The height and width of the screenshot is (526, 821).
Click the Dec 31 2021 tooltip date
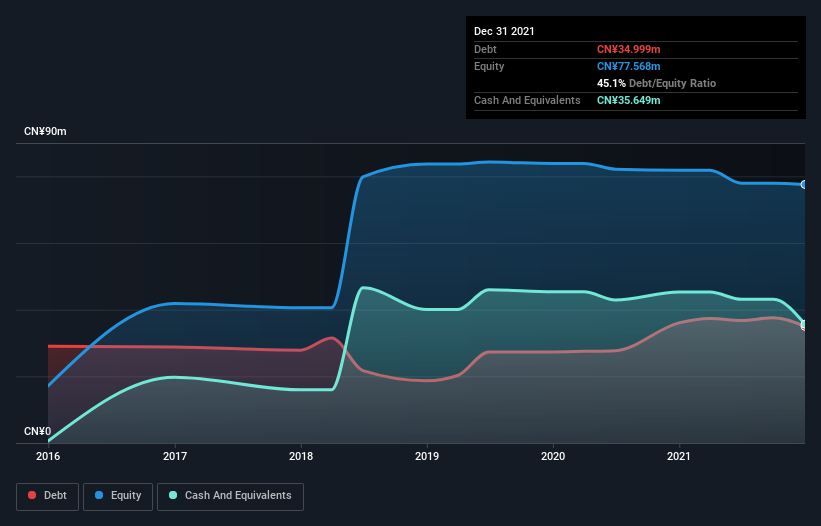click(504, 31)
